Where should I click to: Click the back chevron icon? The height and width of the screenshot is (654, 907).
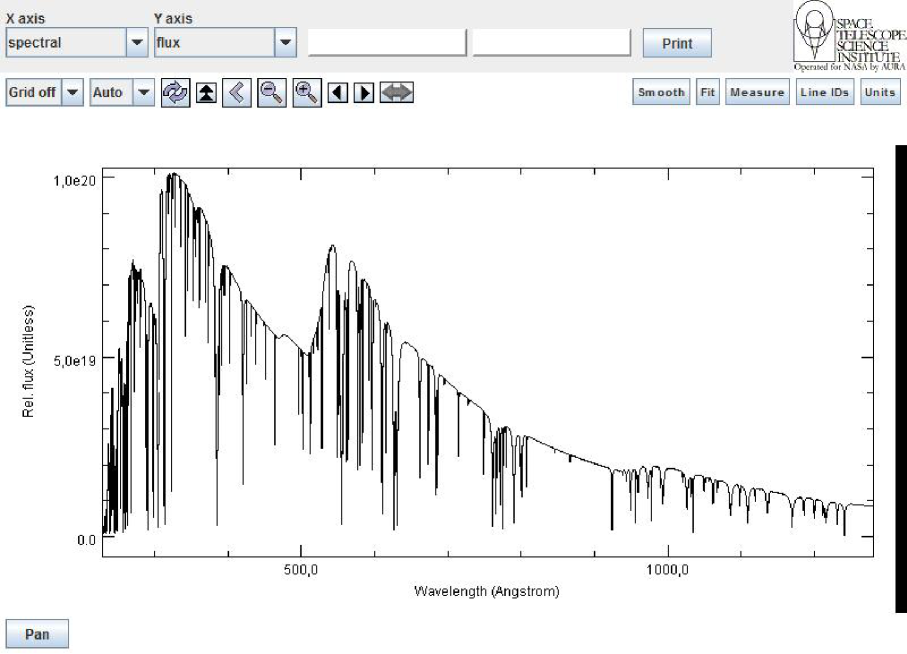[x=237, y=92]
